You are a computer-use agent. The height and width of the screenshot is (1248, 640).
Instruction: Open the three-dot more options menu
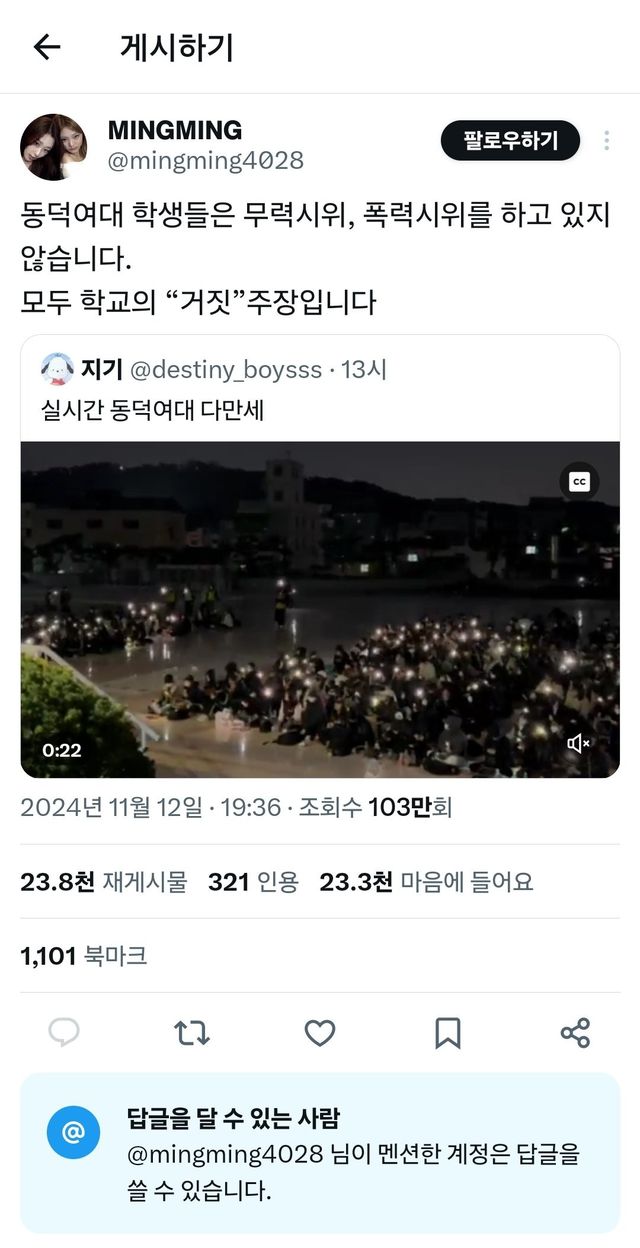(x=607, y=141)
